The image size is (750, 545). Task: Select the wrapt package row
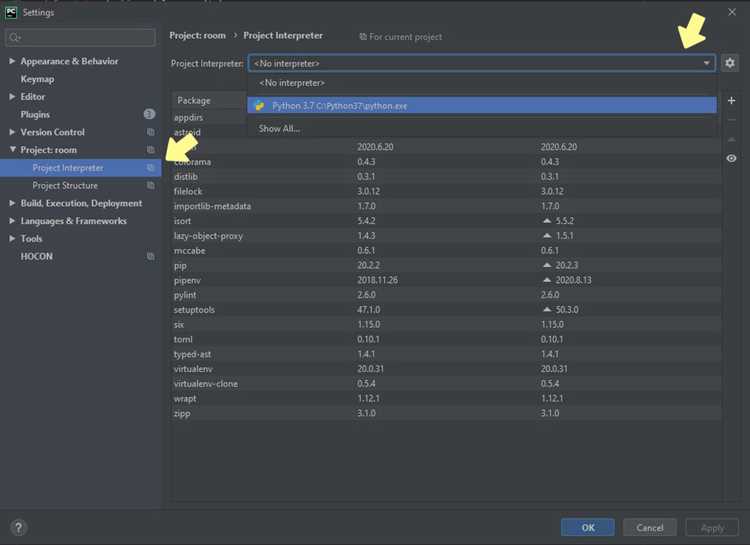coord(446,399)
